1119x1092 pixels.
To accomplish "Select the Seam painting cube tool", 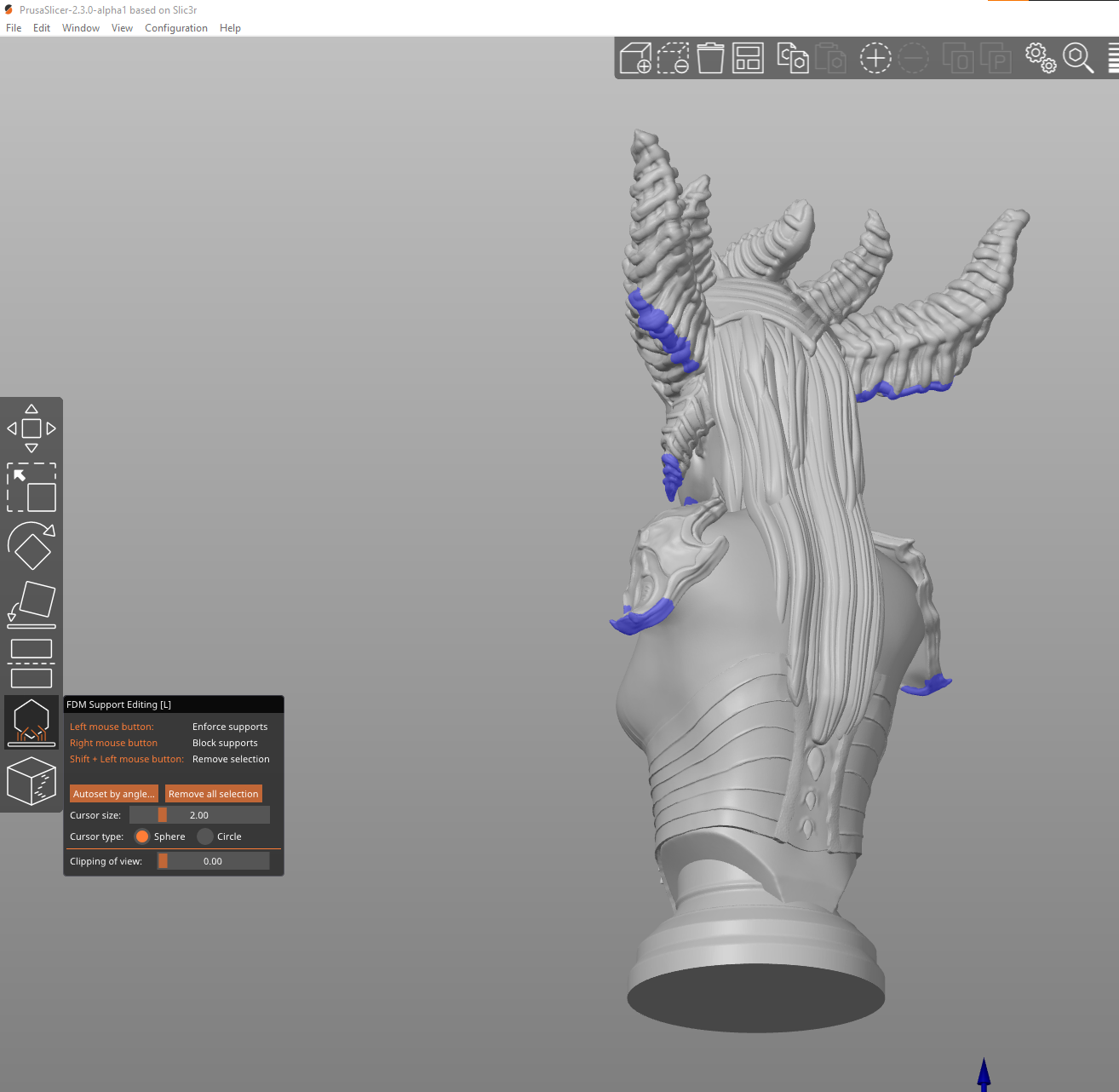I will coord(32,781).
